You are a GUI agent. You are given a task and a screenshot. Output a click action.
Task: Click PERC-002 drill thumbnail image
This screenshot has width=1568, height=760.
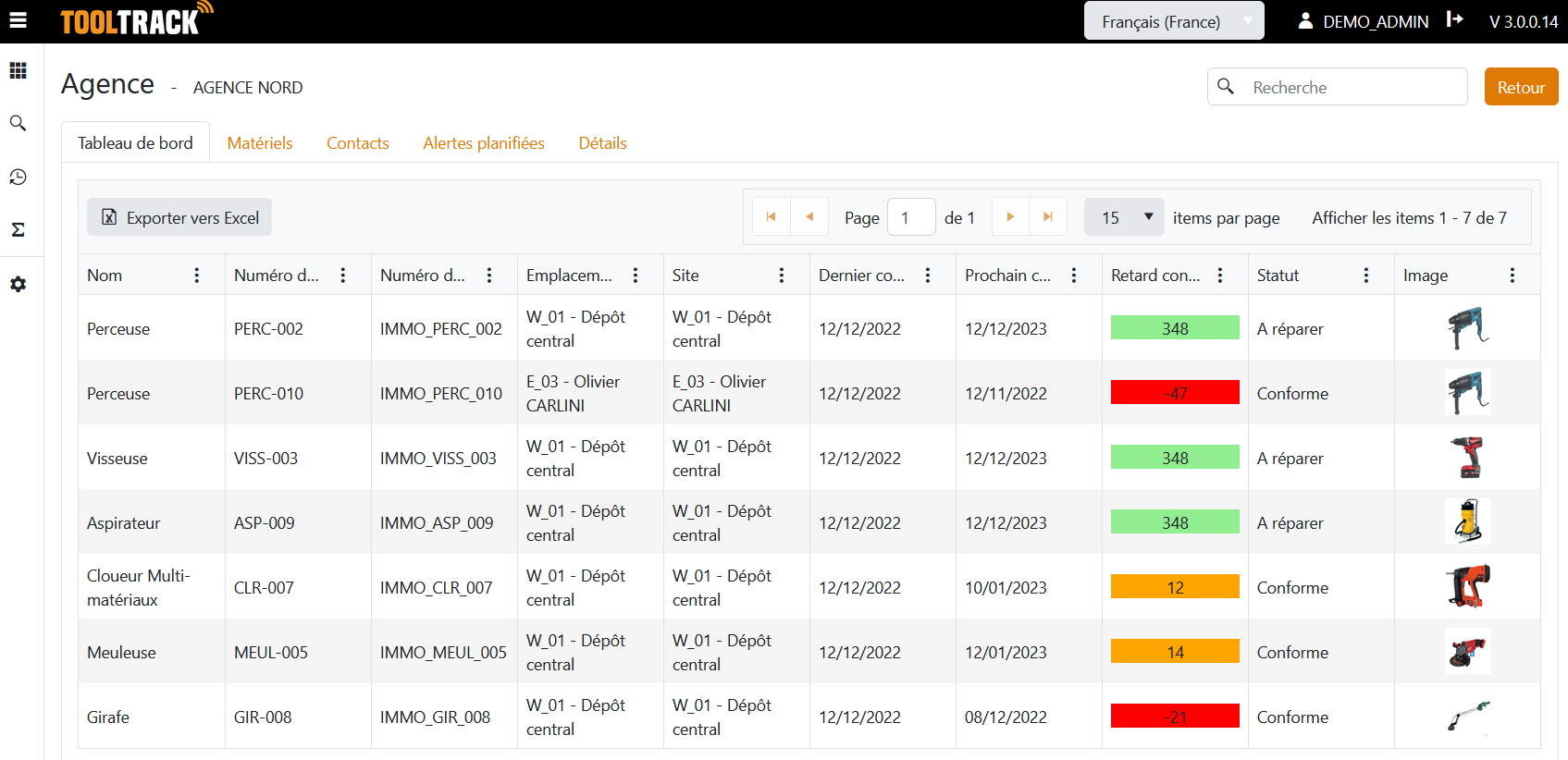pyautogui.click(x=1468, y=328)
